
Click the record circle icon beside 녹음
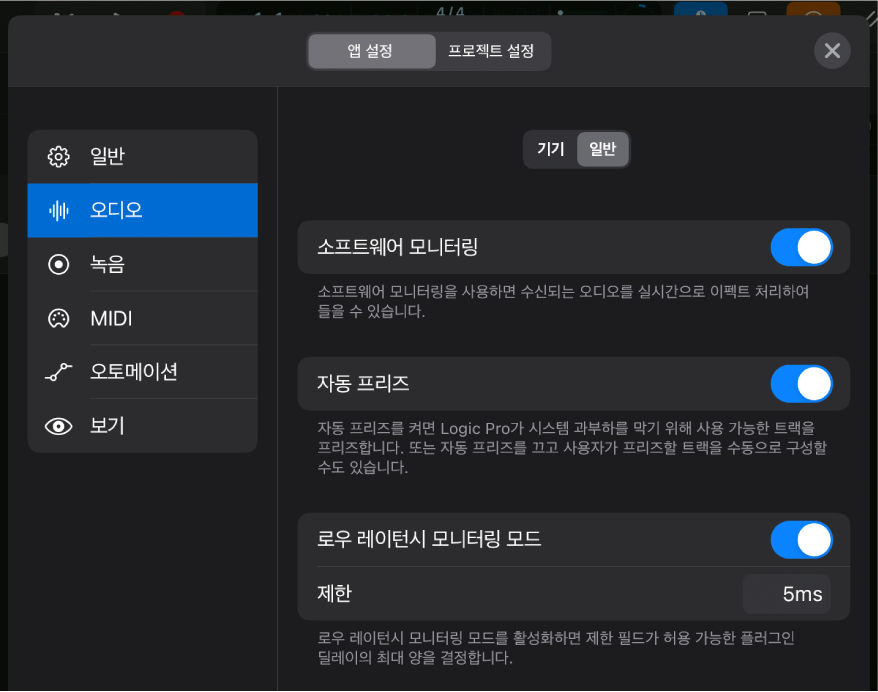click(58, 264)
